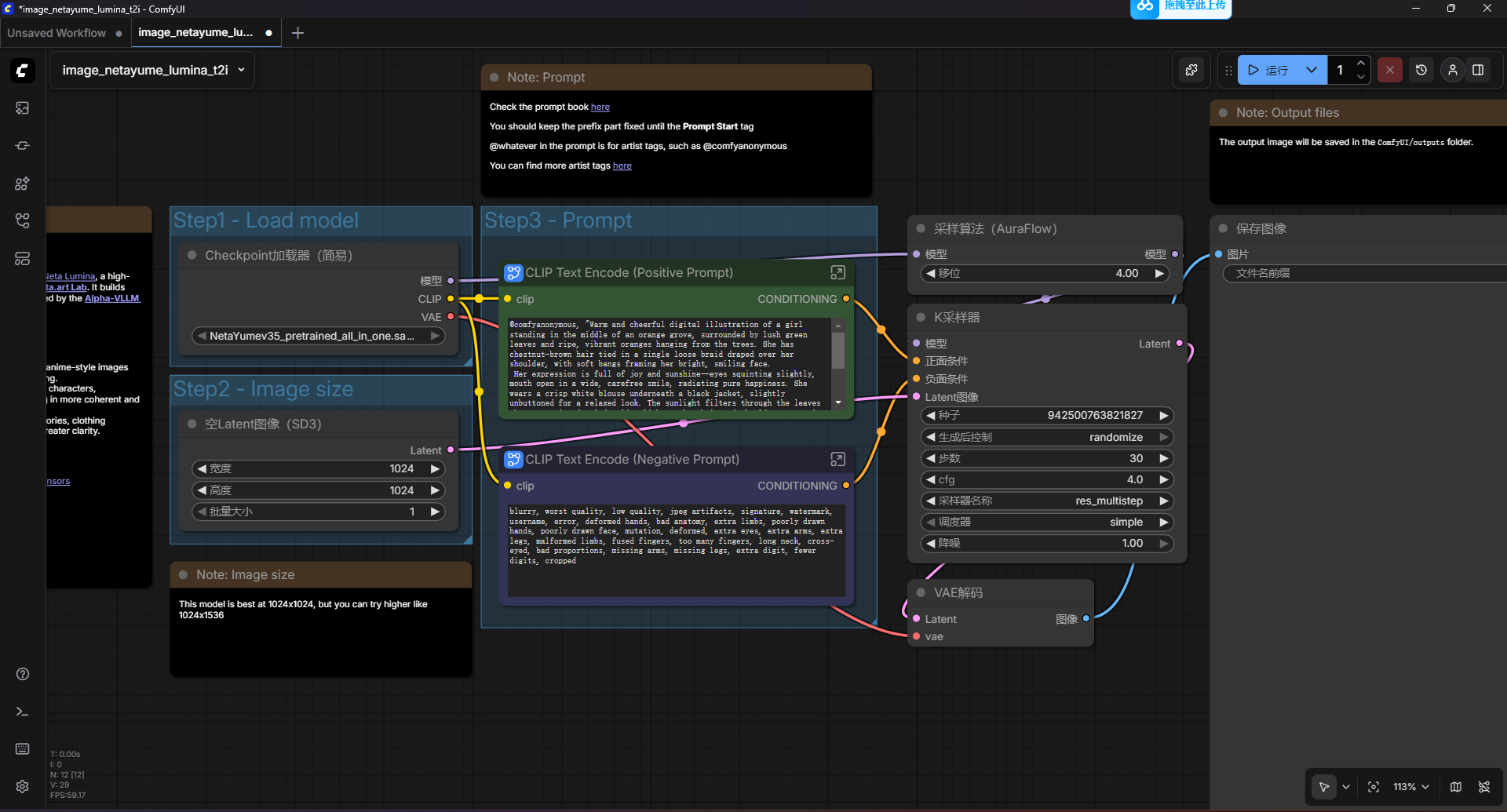Screen dimensions: 1507x812
Task: Click the cfg value slider field
Action: point(1046,479)
